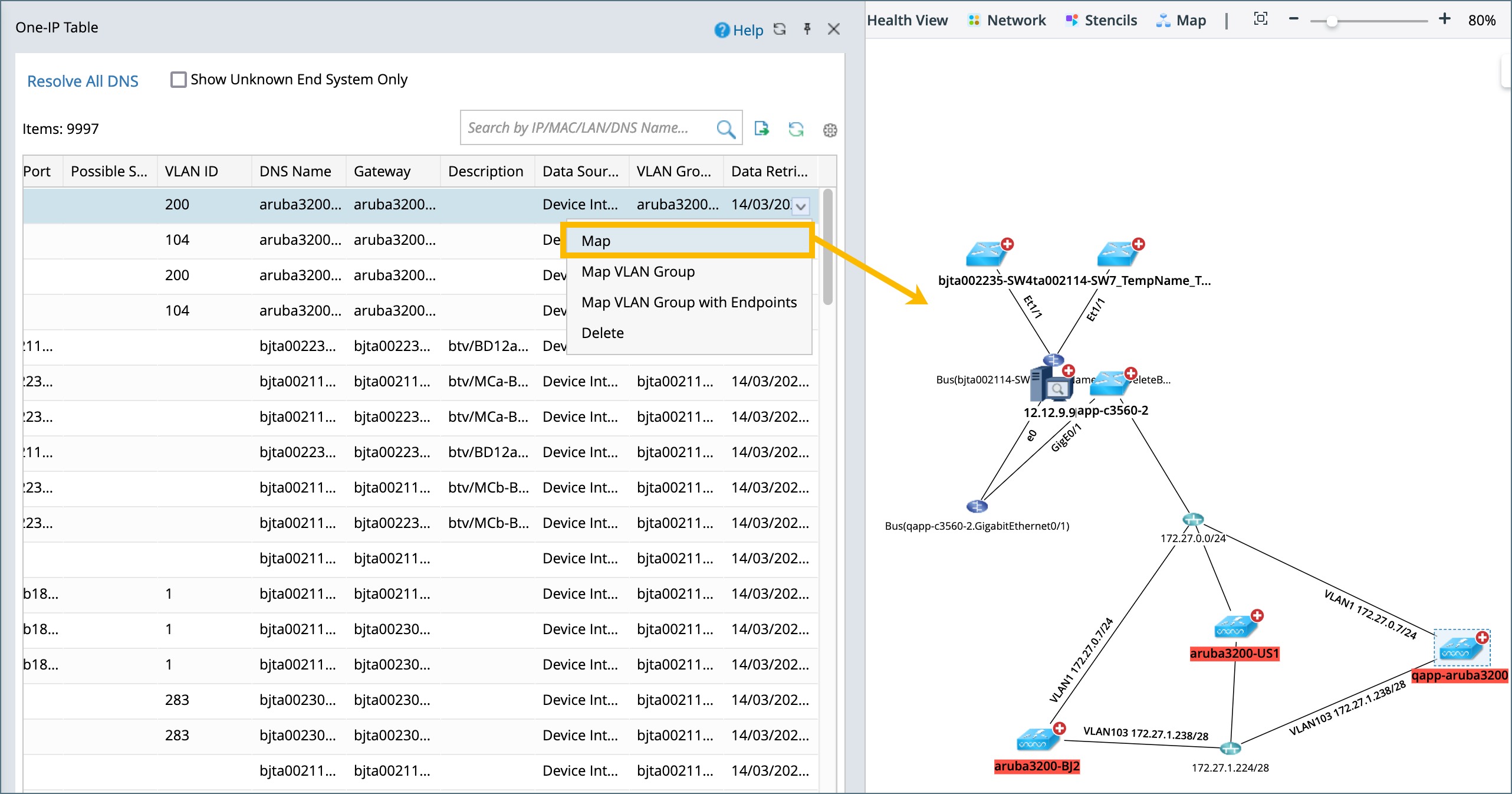Image resolution: width=1512 pixels, height=794 pixels.
Task: Select the highlighted VLAN 200 first row
Action: tap(420, 205)
